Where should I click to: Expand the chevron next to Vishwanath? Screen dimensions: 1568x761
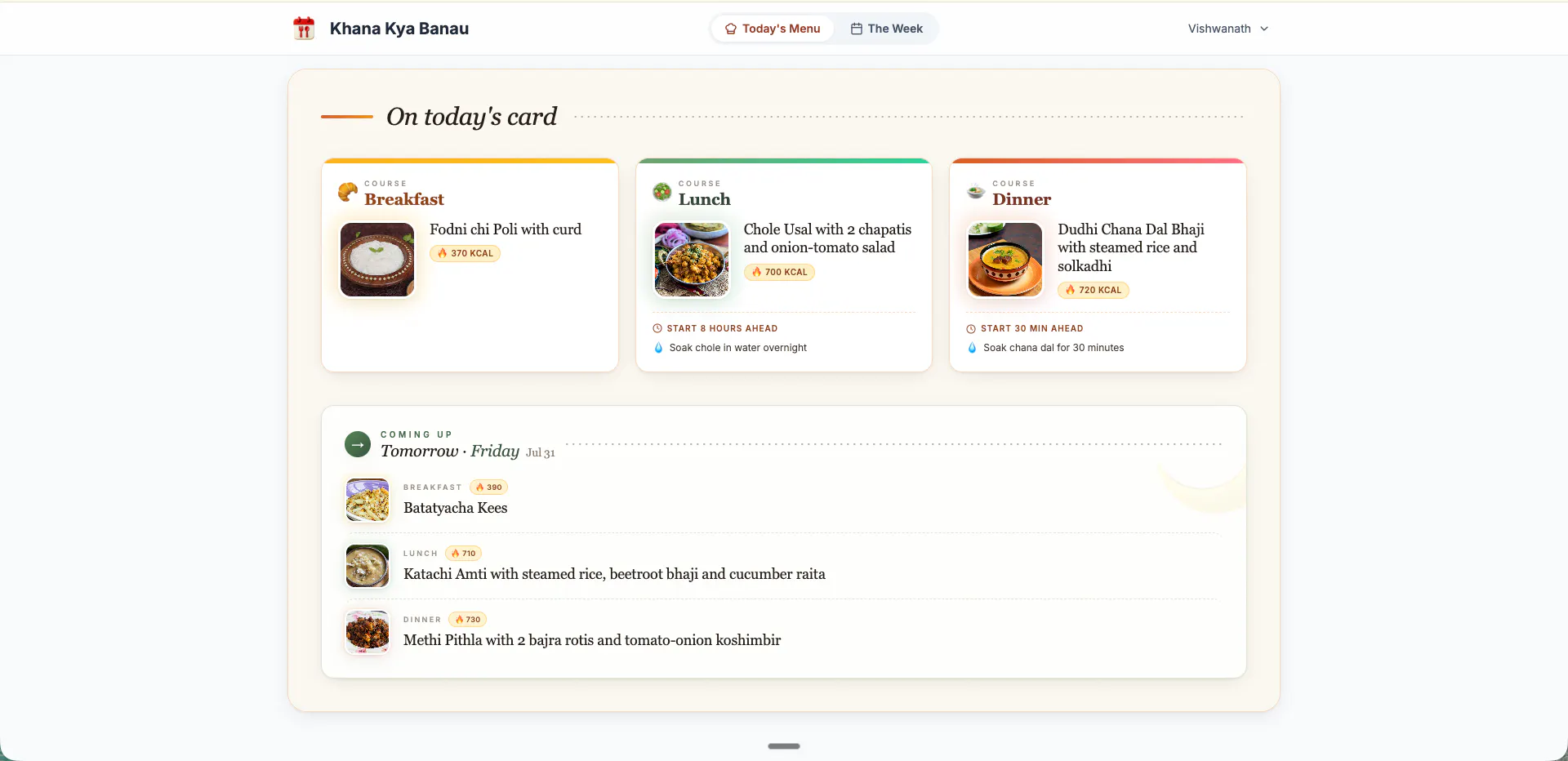click(1264, 29)
